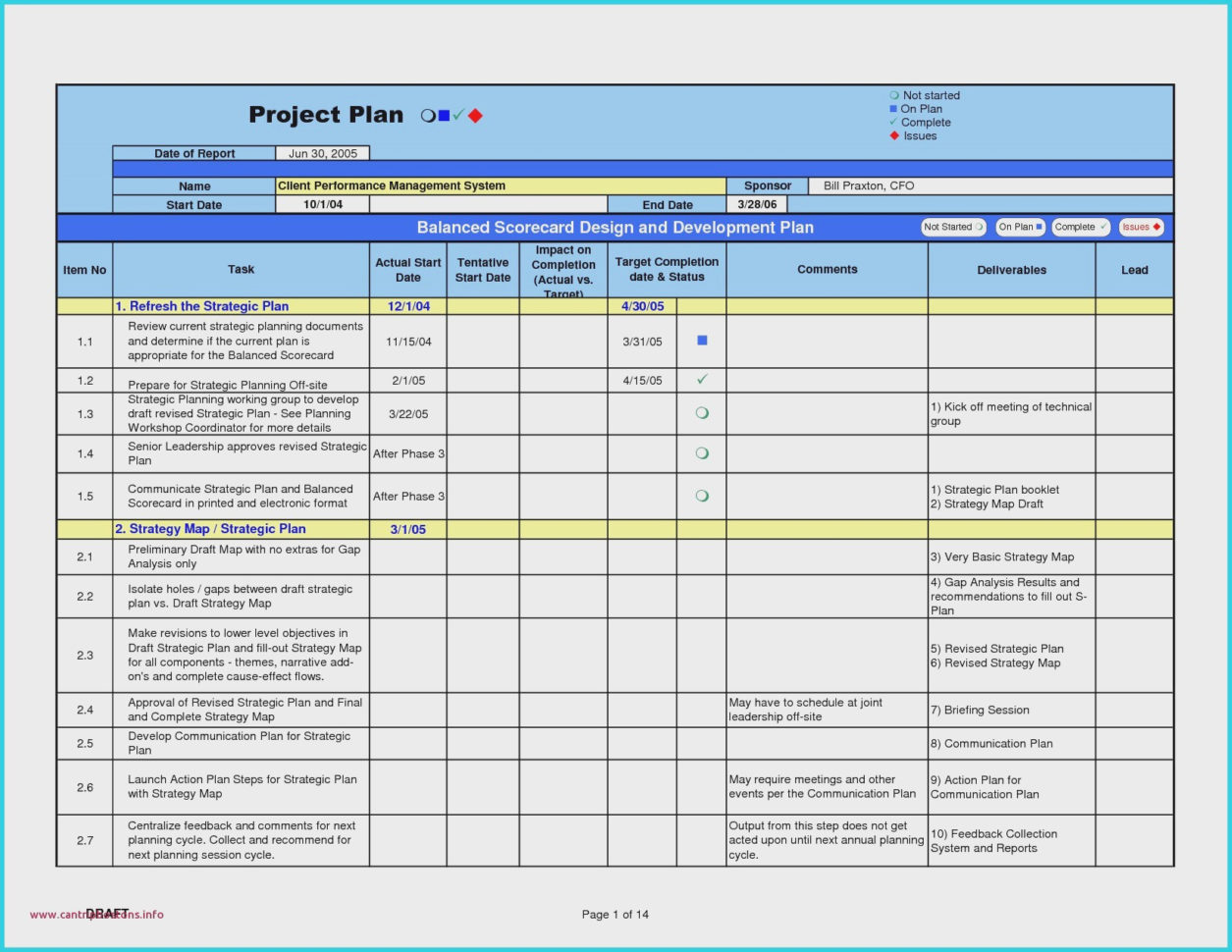Viewport: 1232px width, 952px height.
Task: Click the circle status icon on task 1.3
Action: 702,412
